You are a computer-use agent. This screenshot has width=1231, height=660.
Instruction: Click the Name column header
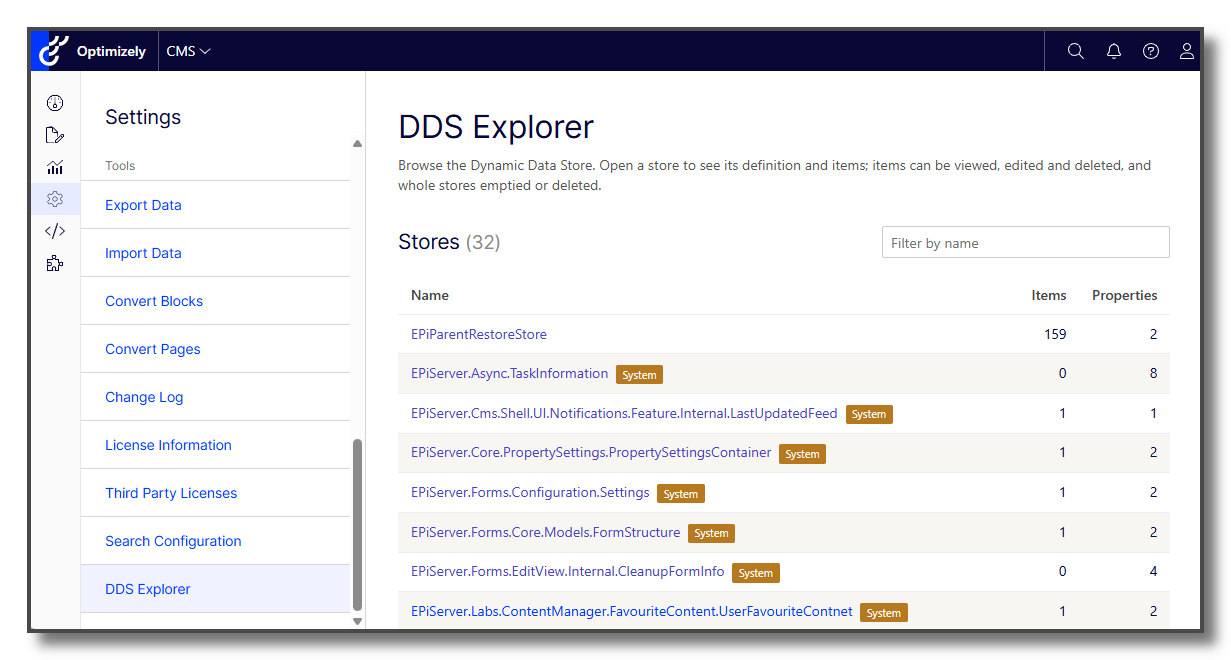(x=430, y=295)
